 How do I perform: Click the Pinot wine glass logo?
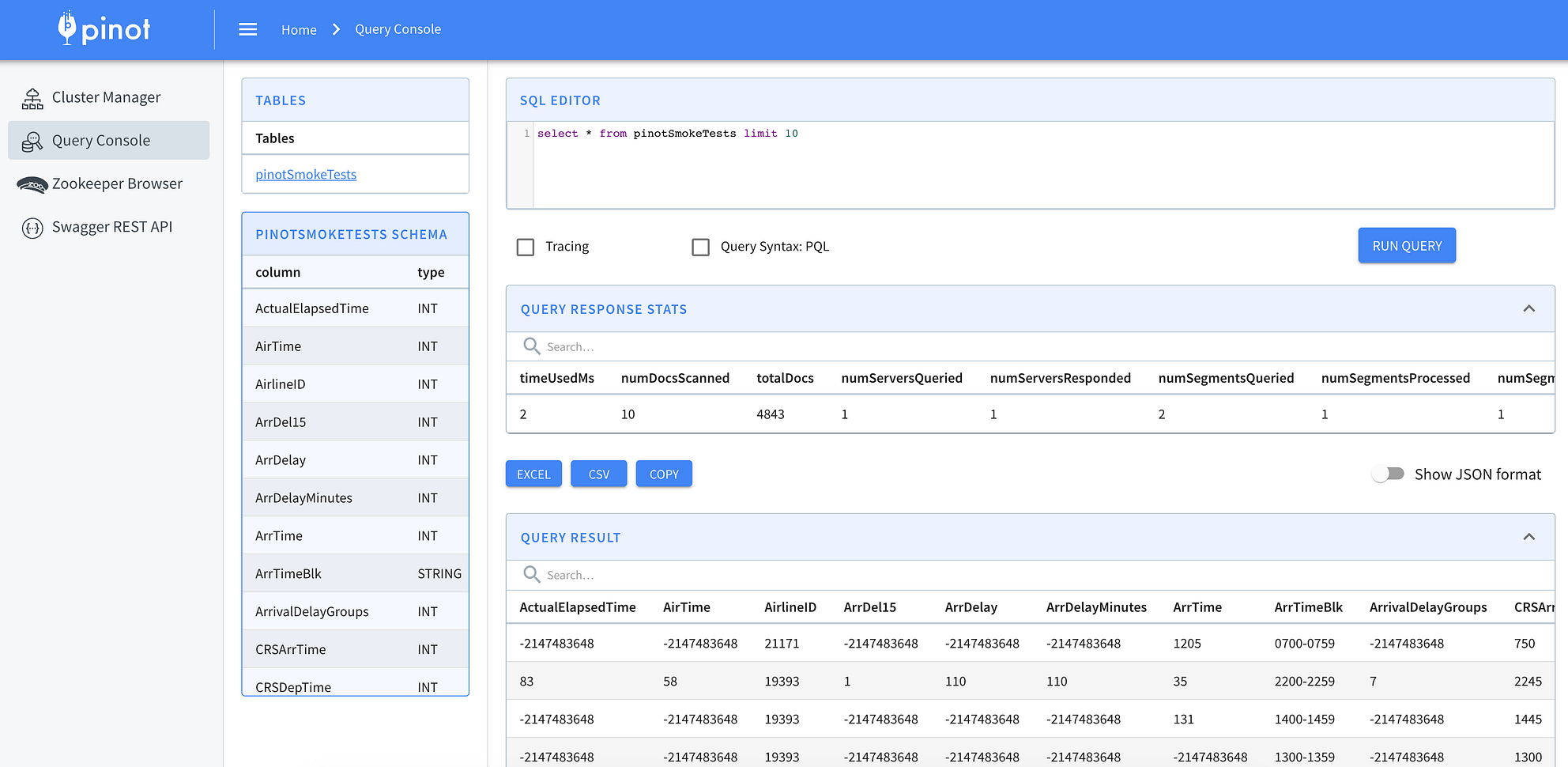69,28
